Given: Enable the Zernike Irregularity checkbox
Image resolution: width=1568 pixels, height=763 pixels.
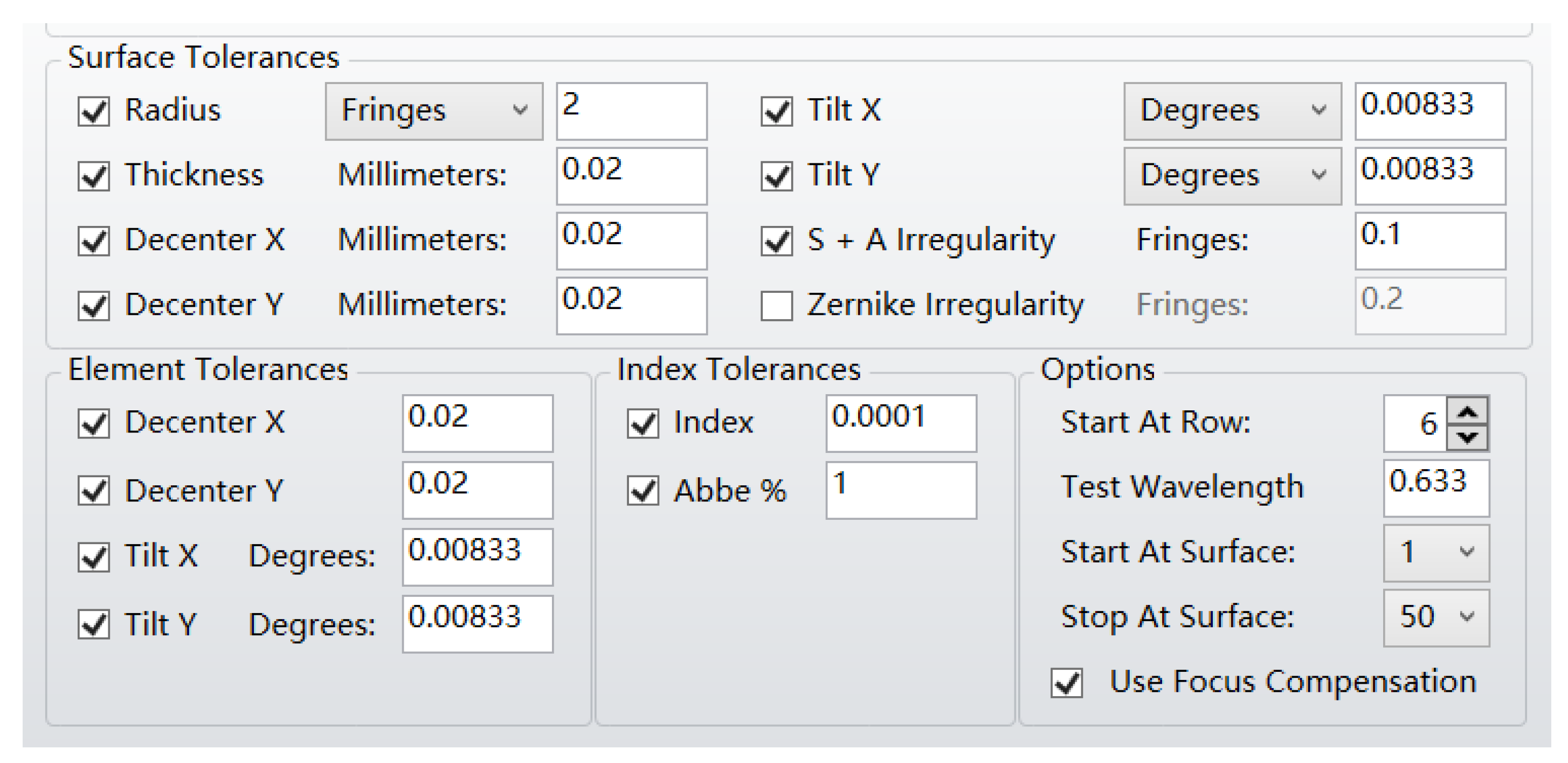Looking at the screenshot, I should point(777,306).
